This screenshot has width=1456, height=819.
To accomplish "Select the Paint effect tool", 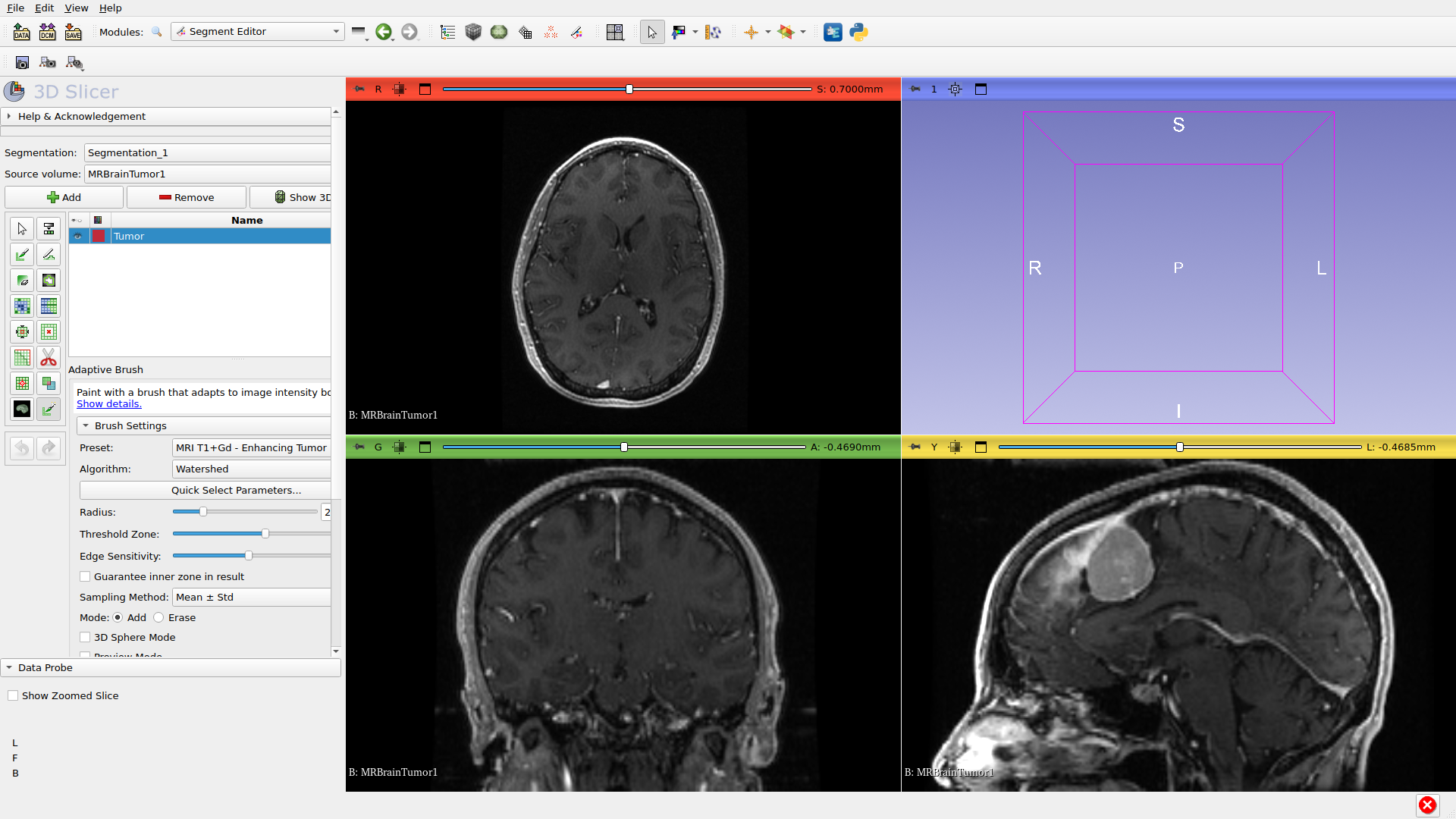I will (22, 255).
